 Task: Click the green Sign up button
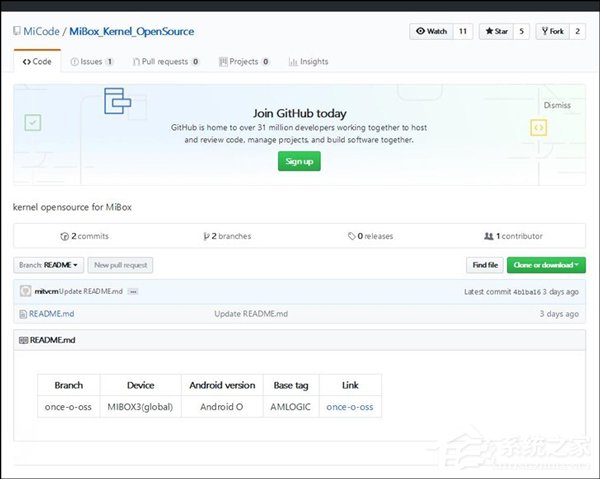click(299, 161)
